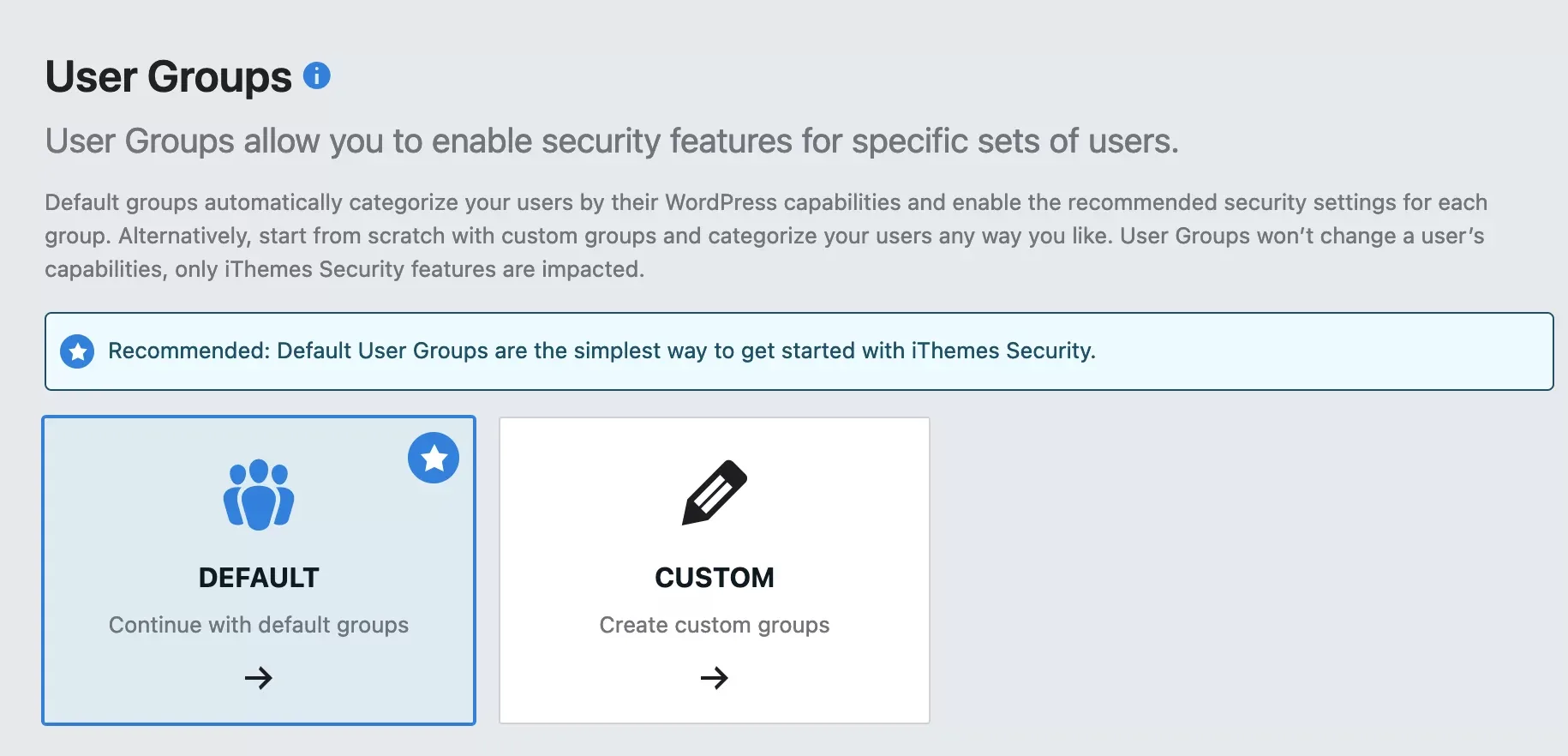Click the User Groups page heading
The image size is (1568, 756).
pyautogui.click(x=169, y=77)
